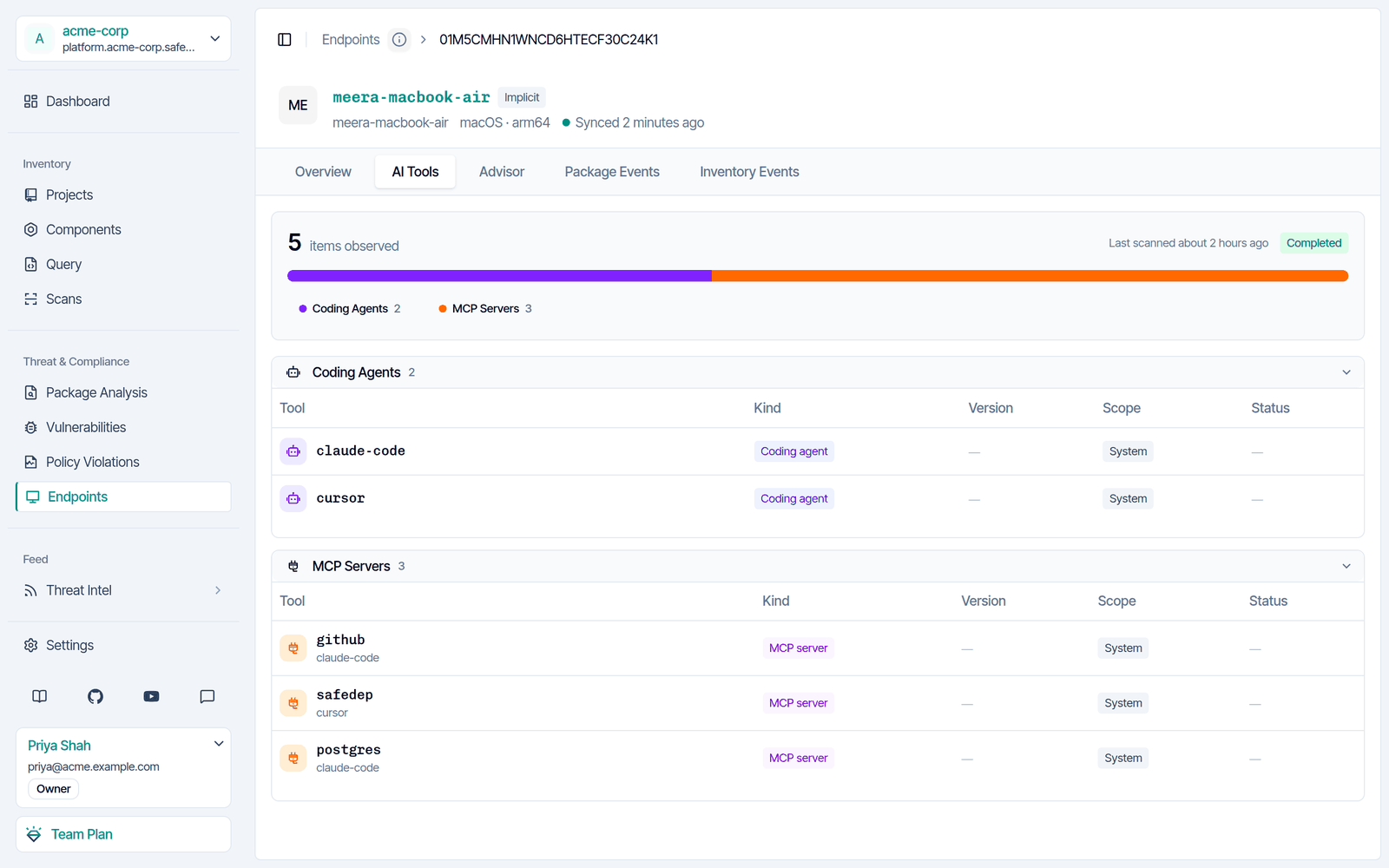Click the cursor row robot icon

tap(293, 498)
